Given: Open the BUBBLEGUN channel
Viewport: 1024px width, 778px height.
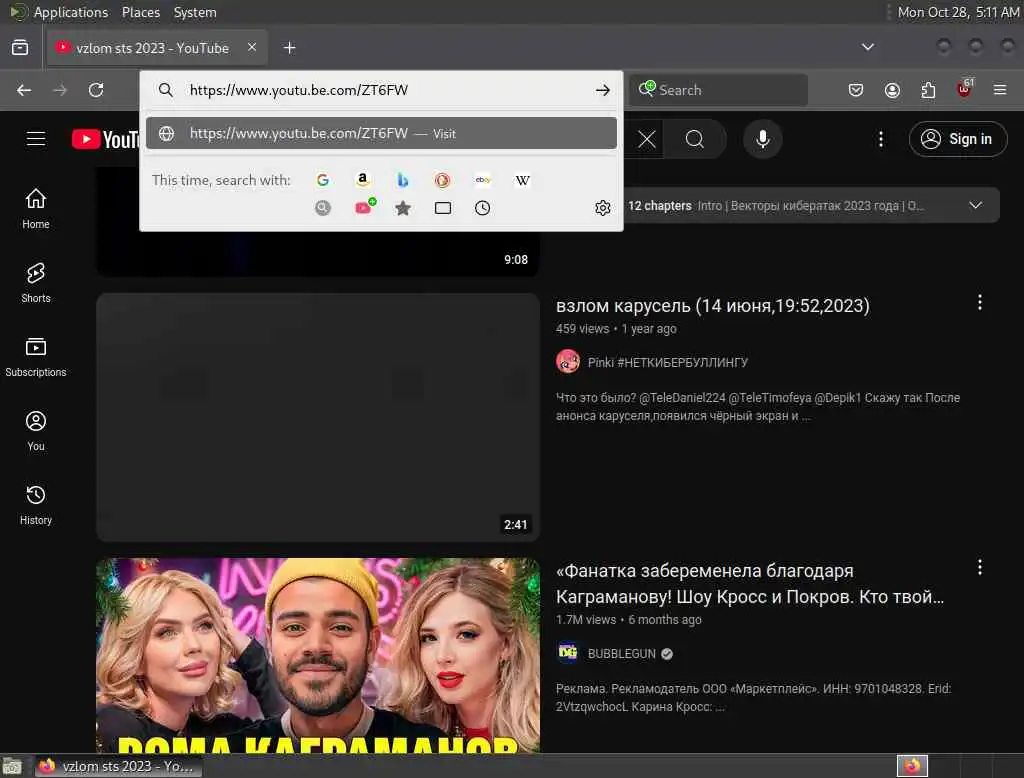Looking at the screenshot, I should click(x=621, y=654).
